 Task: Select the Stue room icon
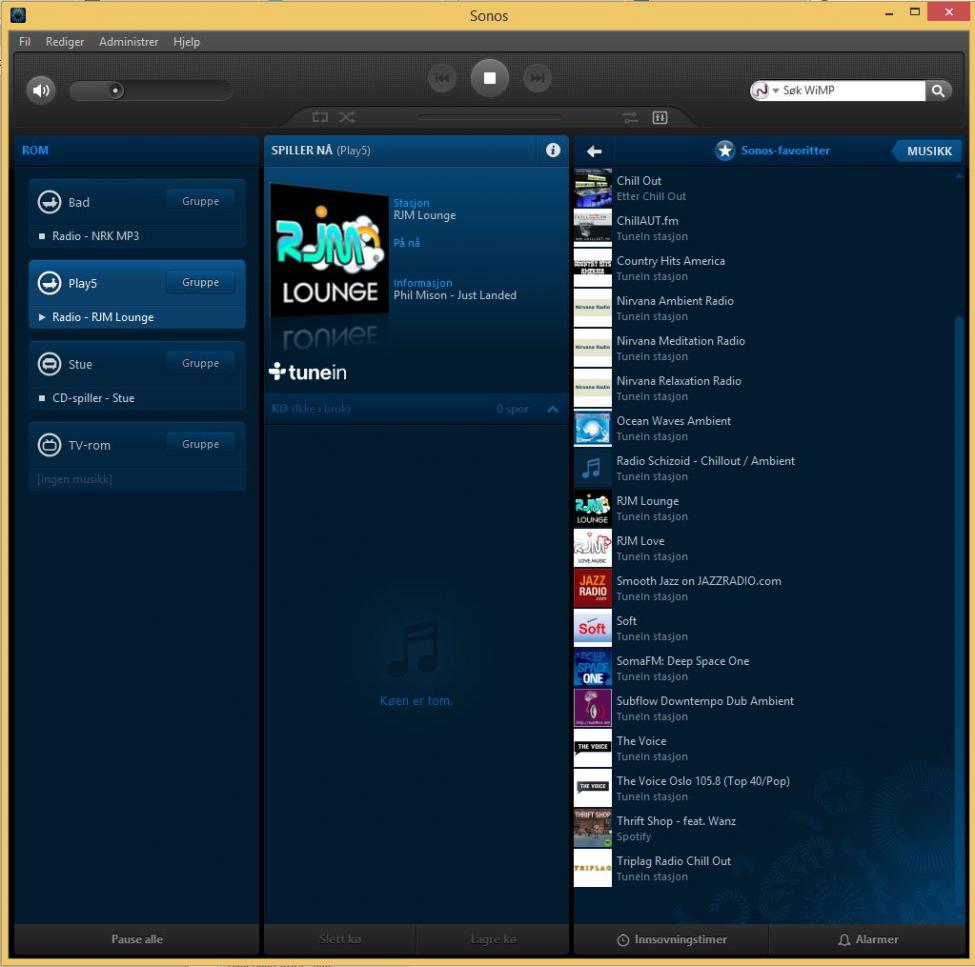pos(49,364)
